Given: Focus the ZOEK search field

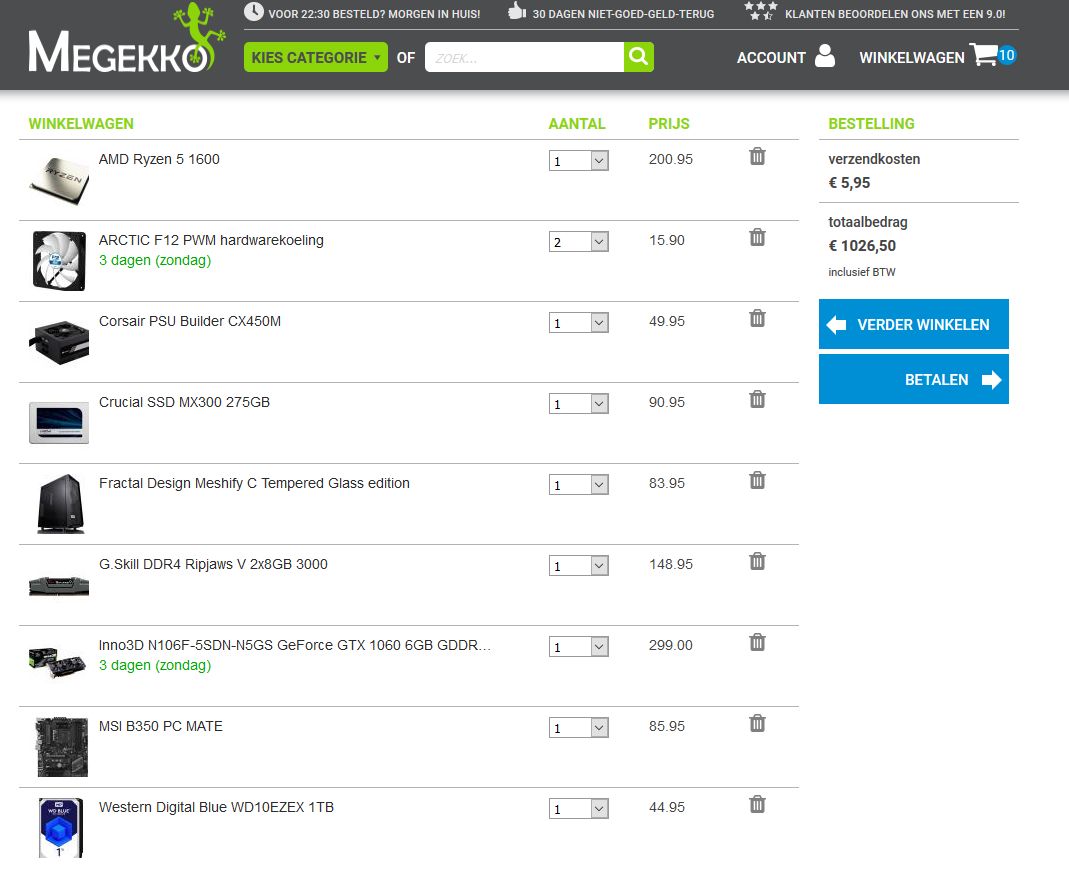Looking at the screenshot, I should pos(524,57).
